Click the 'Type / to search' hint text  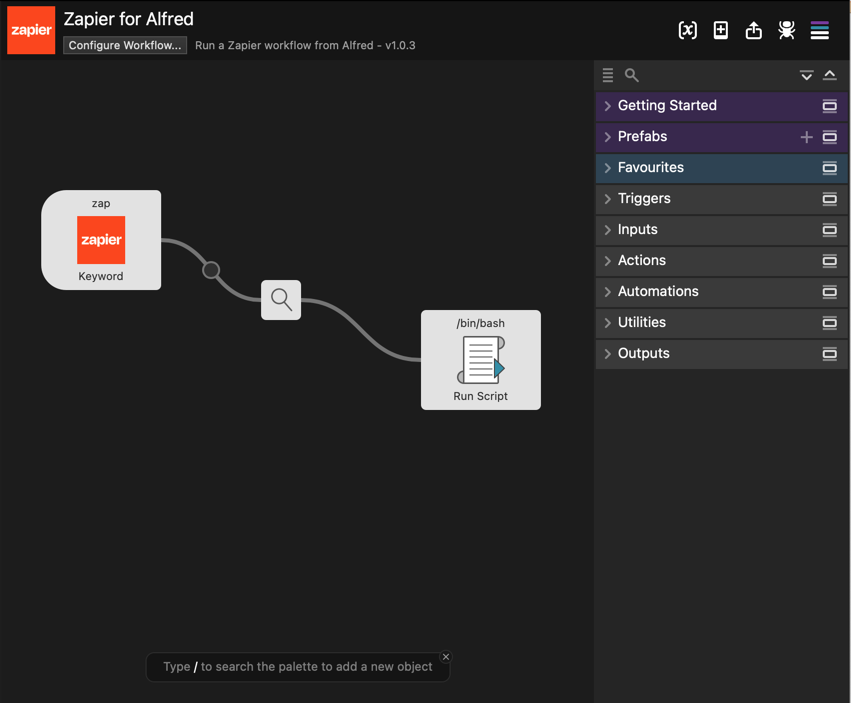(x=297, y=667)
